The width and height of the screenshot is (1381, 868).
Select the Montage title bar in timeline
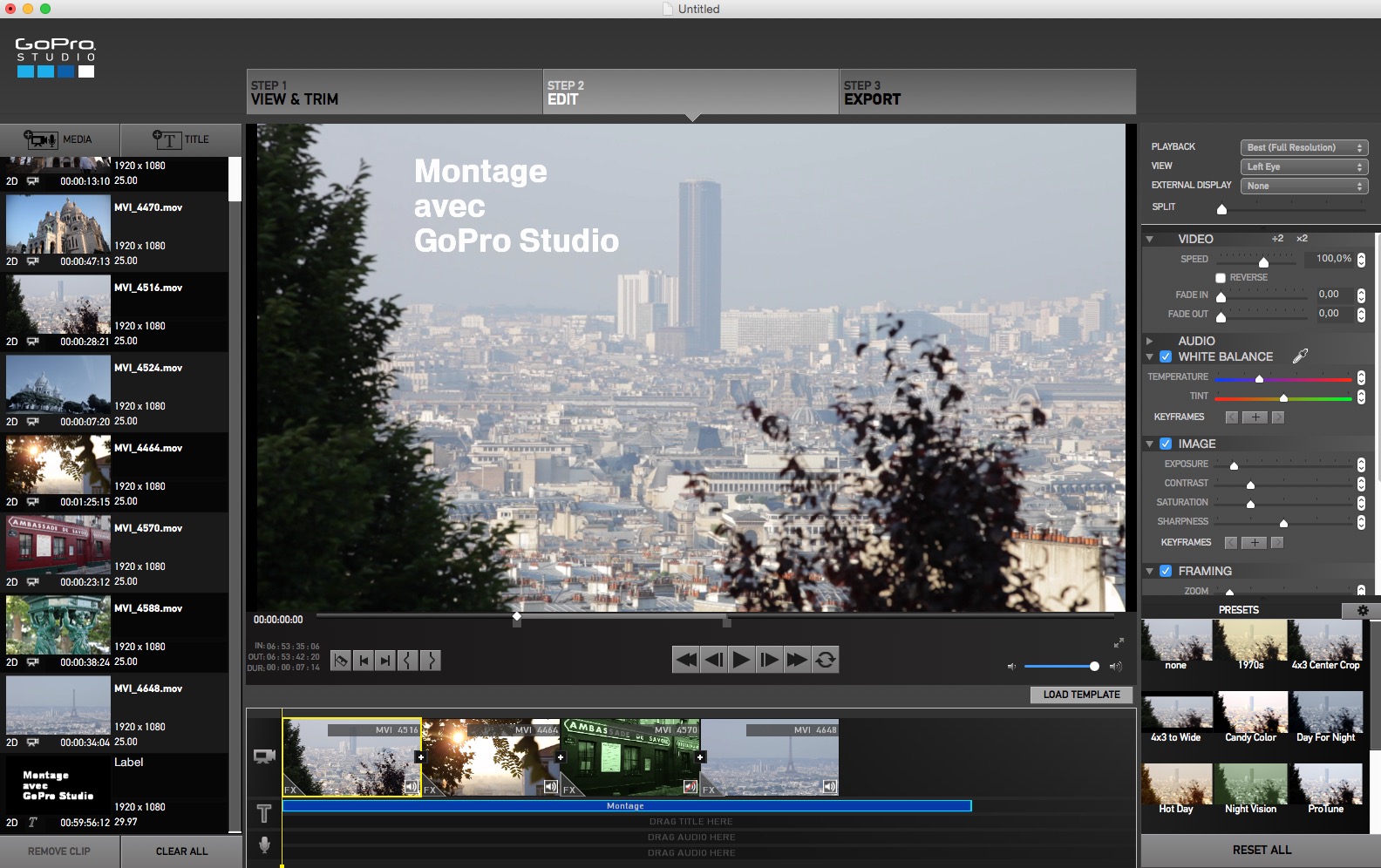(x=626, y=806)
